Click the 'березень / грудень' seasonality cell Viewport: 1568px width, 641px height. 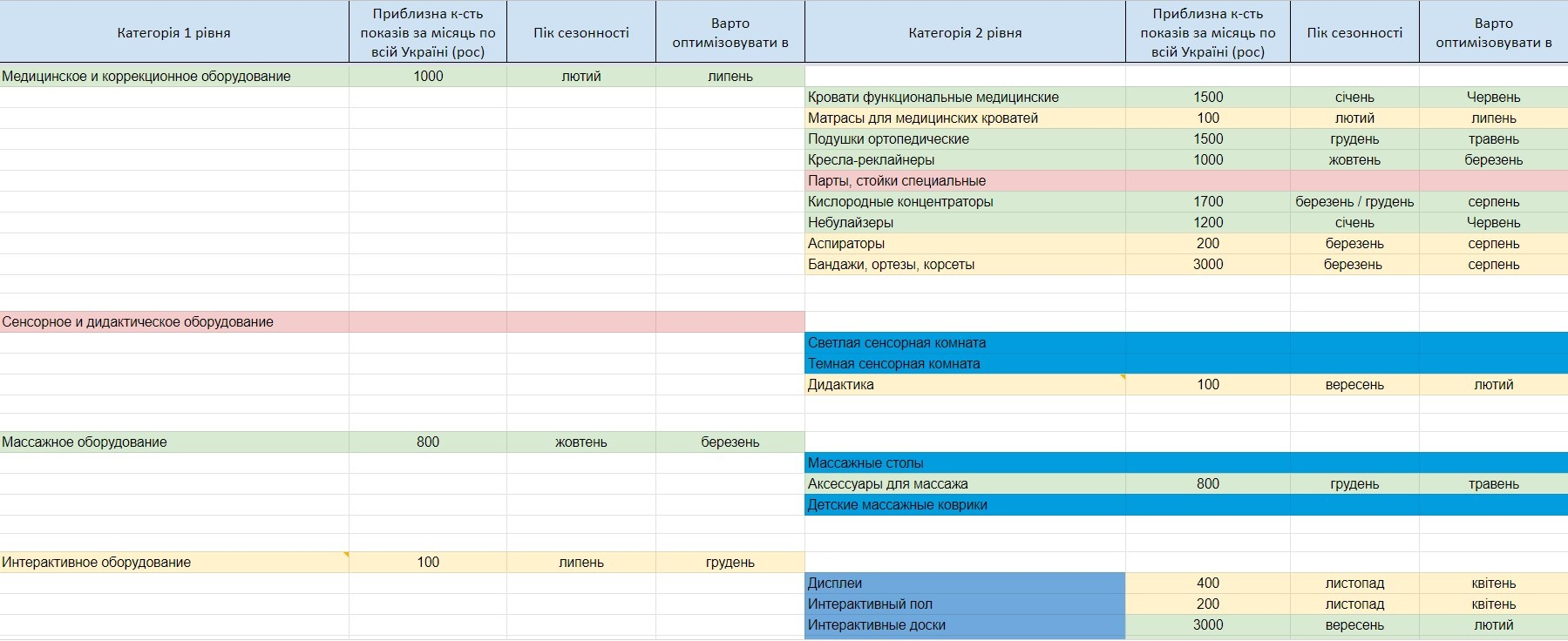point(1355,202)
